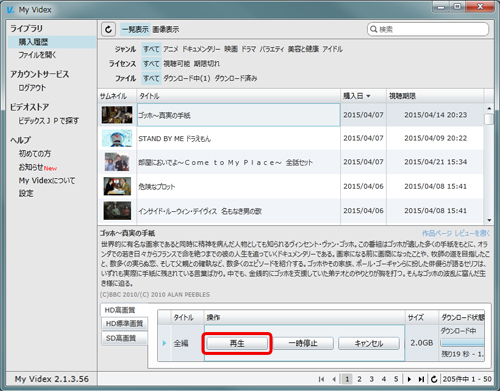Filter license by 視聴可能
The width and height of the screenshot is (500, 391).
pyautogui.click(x=177, y=63)
